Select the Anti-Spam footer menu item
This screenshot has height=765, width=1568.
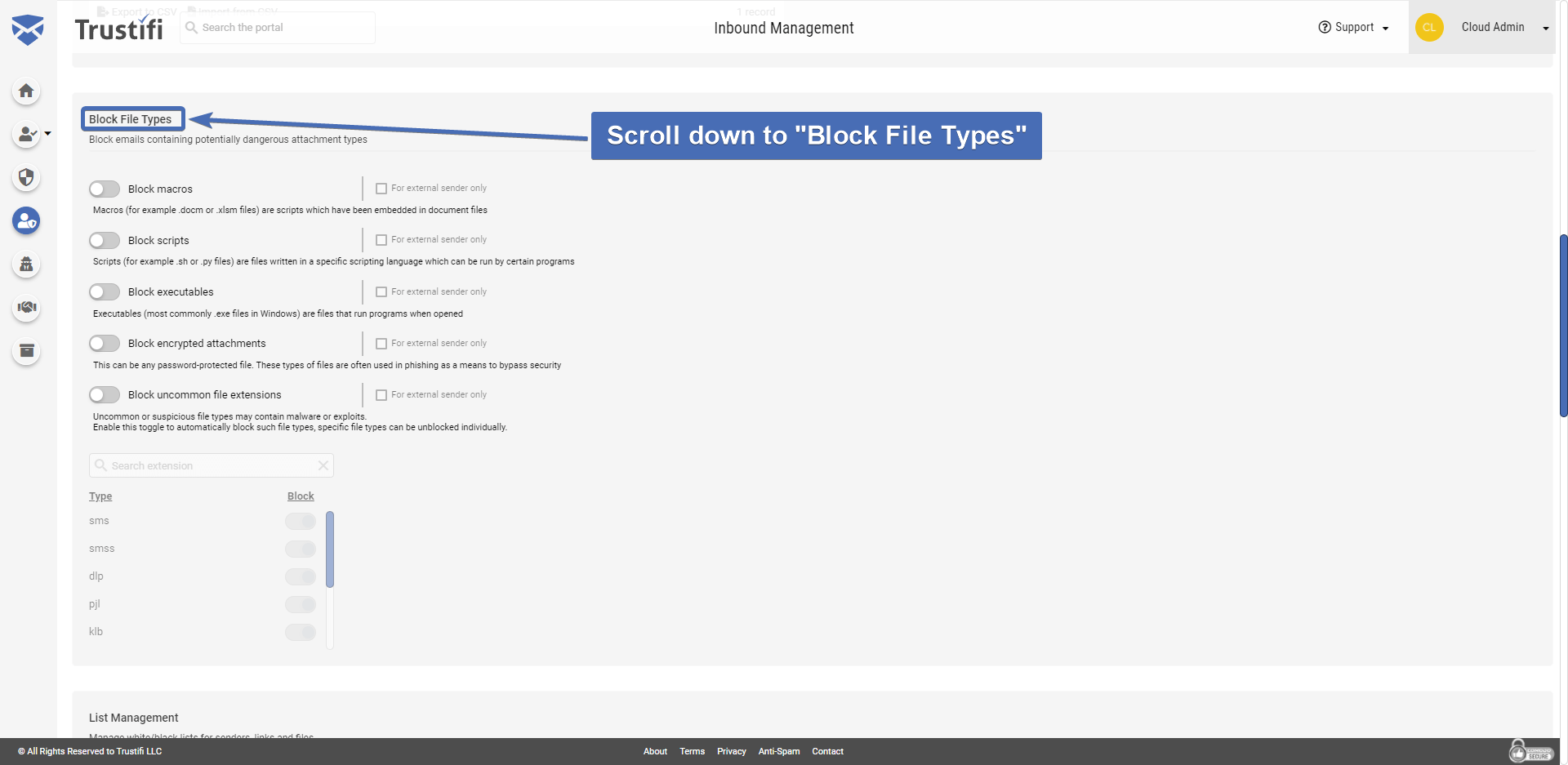778,751
